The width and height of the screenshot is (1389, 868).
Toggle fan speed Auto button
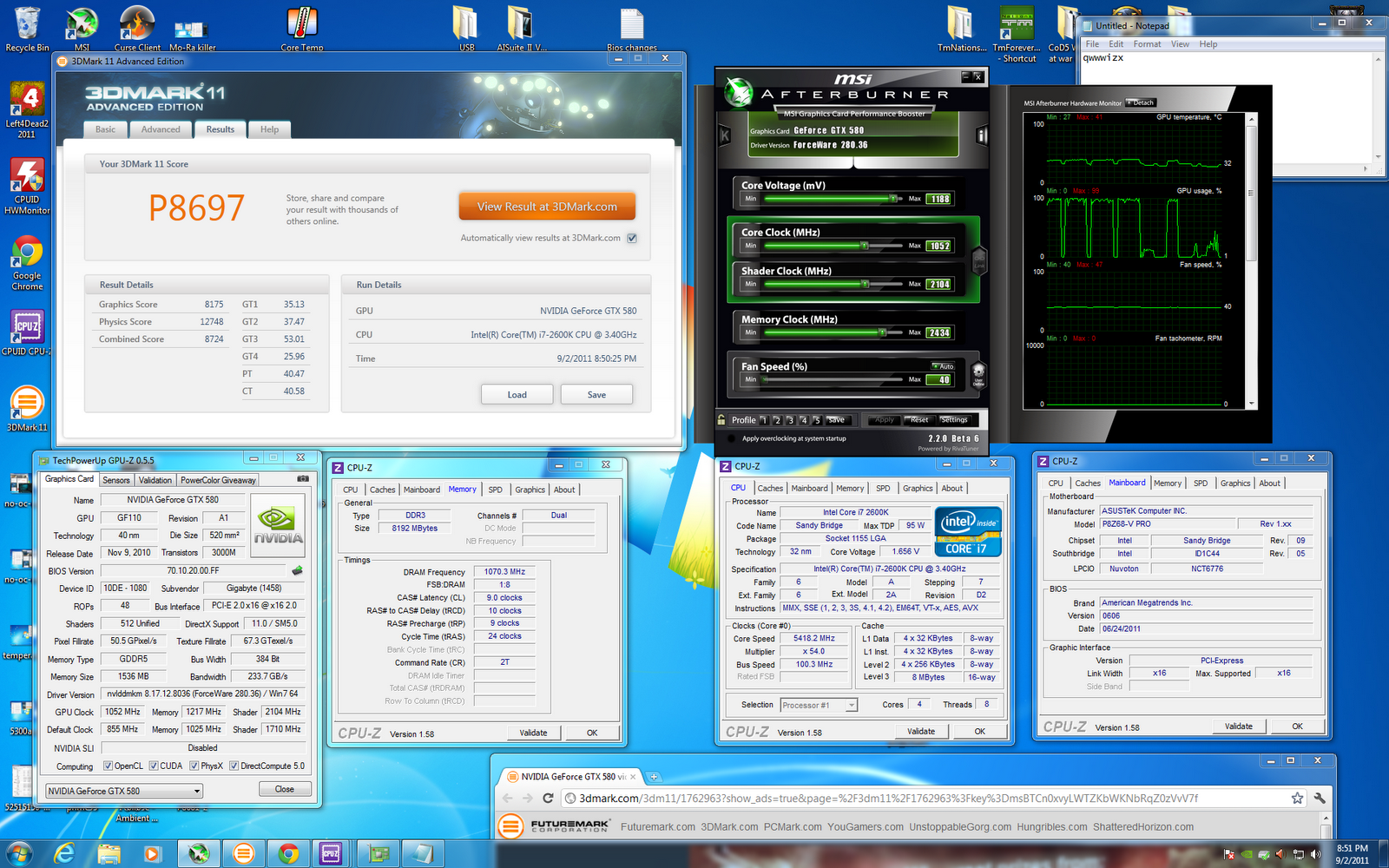click(x=943, y=366)
